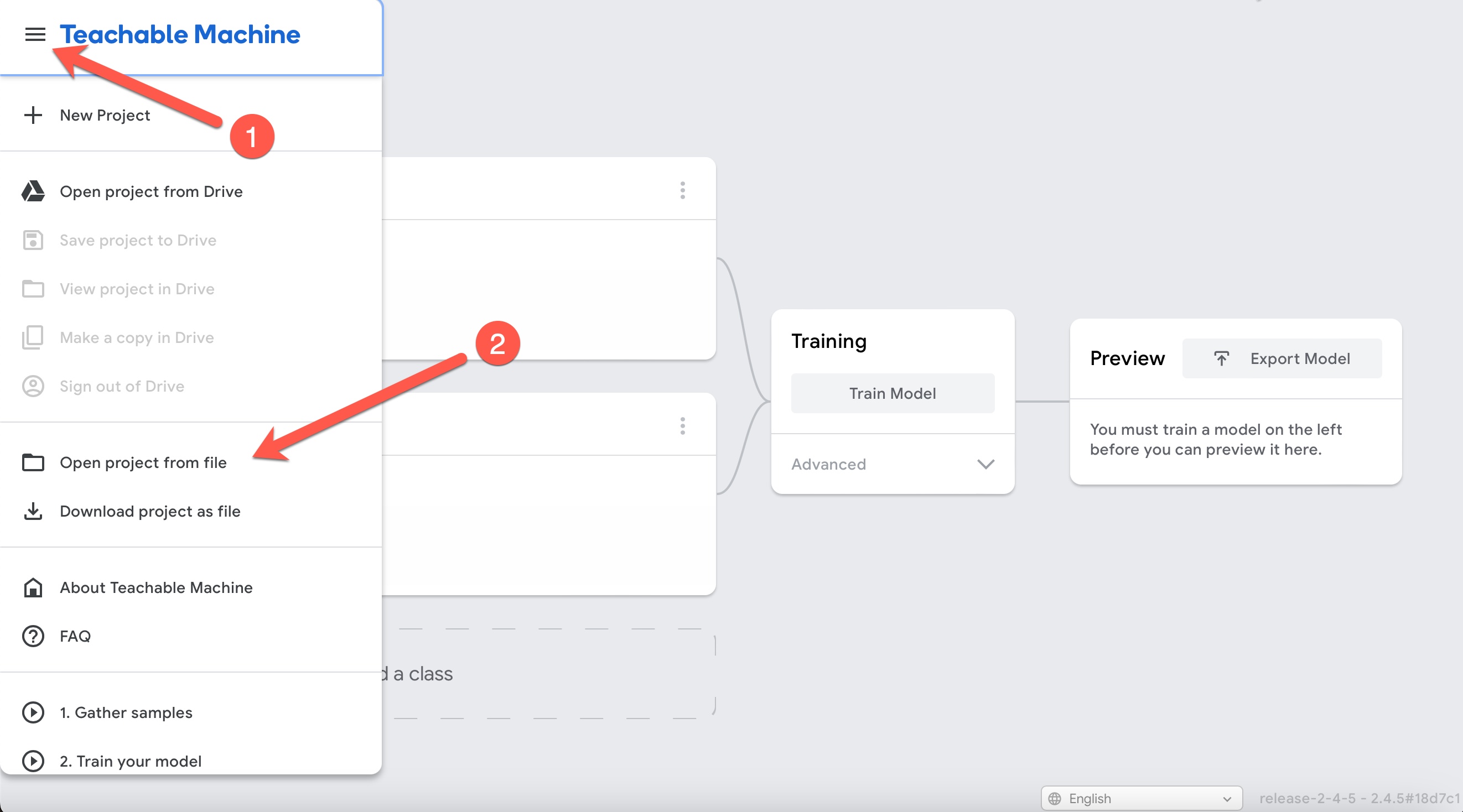
Task: Open first class card three-dot menu
Action: tap(683, 190)
